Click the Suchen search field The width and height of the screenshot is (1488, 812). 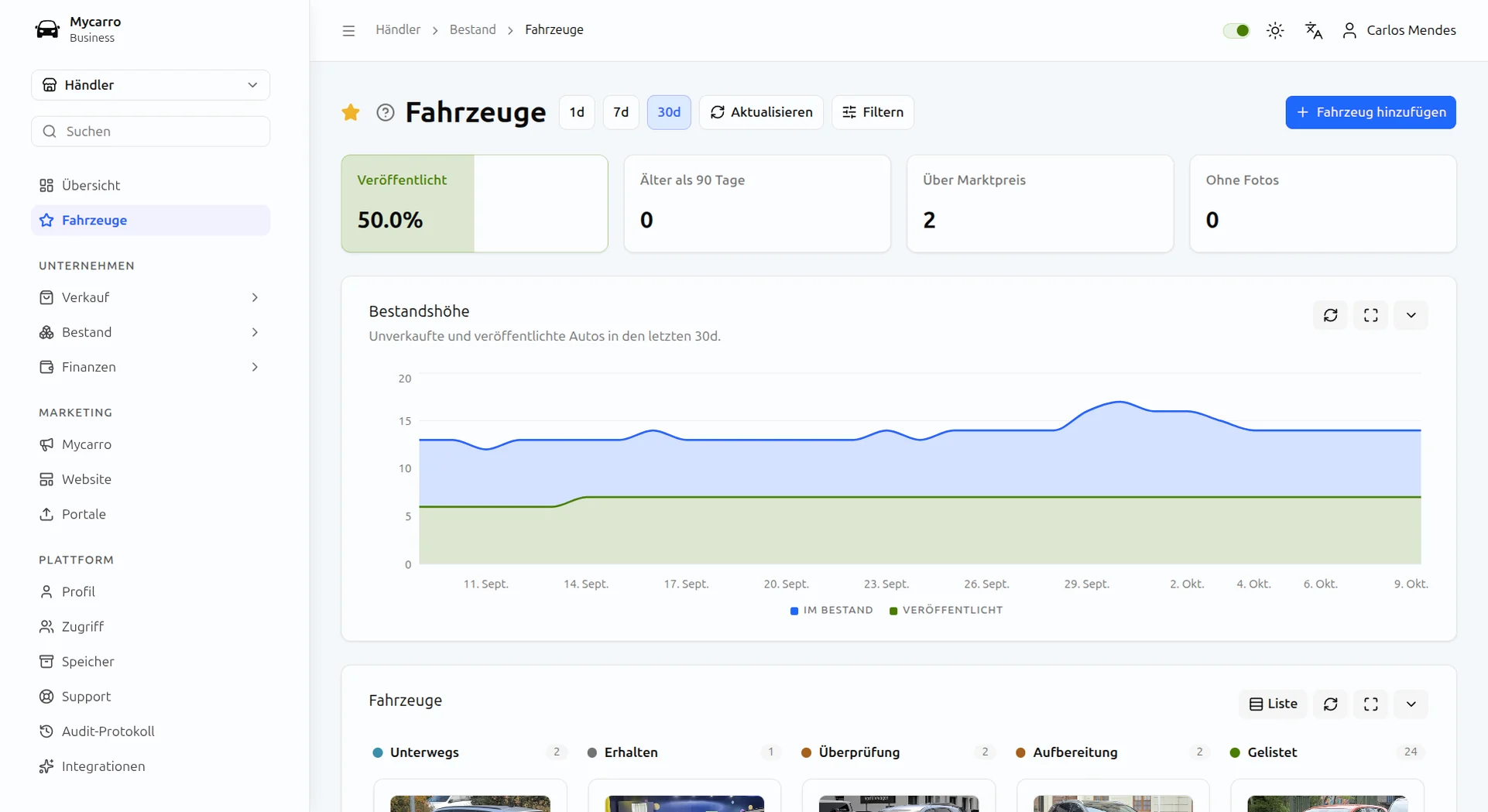[150, 132]
